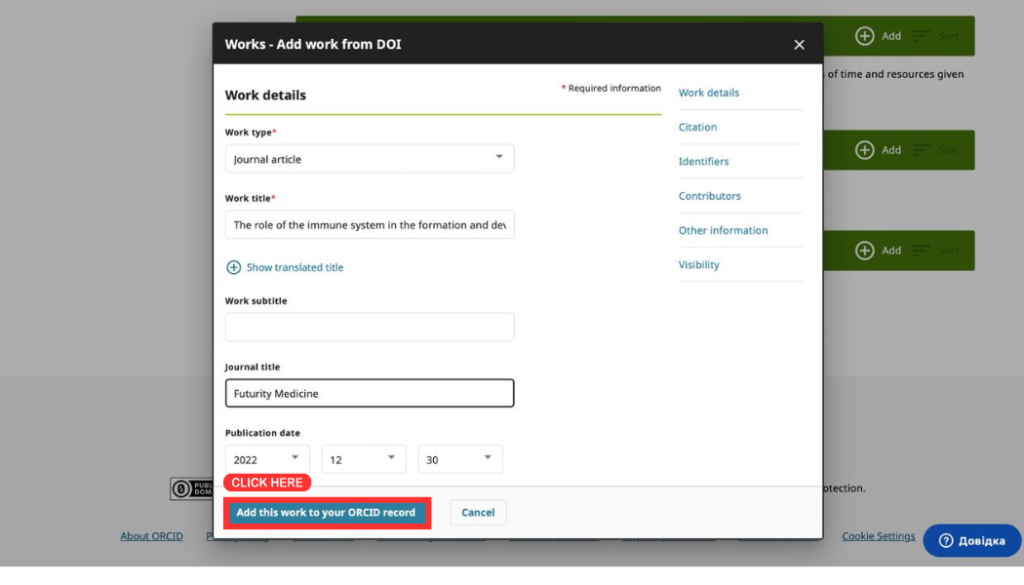
Task: Open the publication year dropdown showing 2022
Action: [x=267, y=459]
